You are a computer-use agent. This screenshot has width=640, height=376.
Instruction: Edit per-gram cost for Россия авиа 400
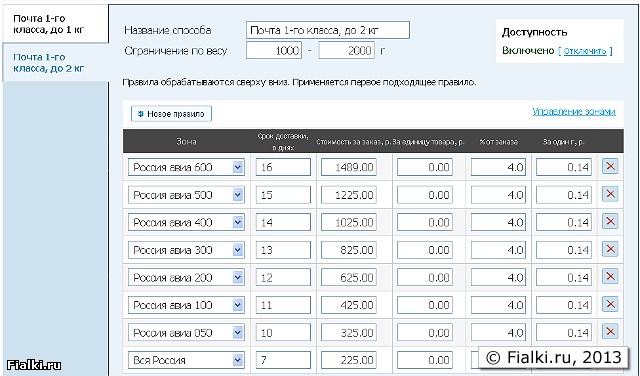pos(564,222)
